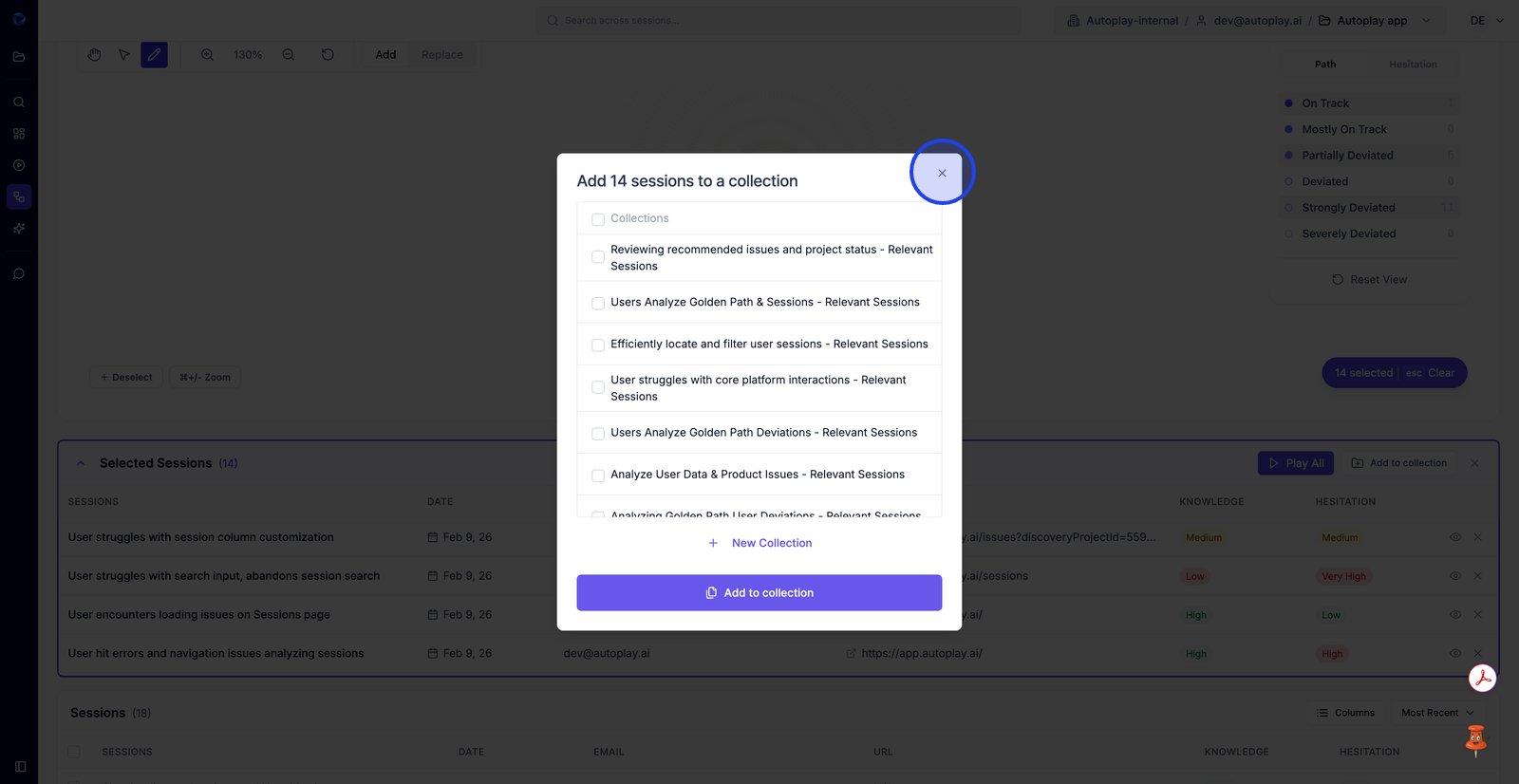
Task: Toggle eye icon for session column customization row
Action: click(x=1454, y=537)
